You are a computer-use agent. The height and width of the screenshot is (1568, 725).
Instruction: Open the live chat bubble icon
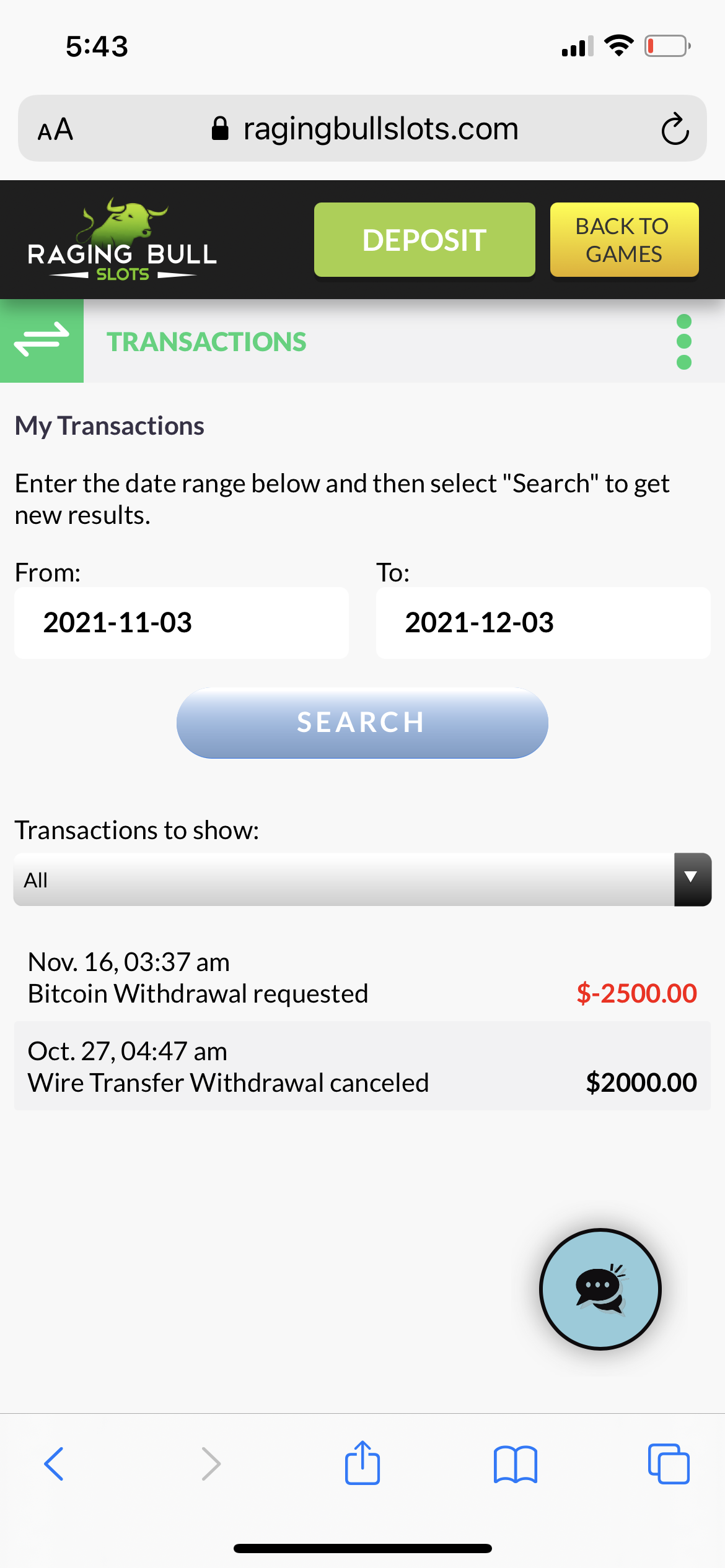tap(600, 1289)
